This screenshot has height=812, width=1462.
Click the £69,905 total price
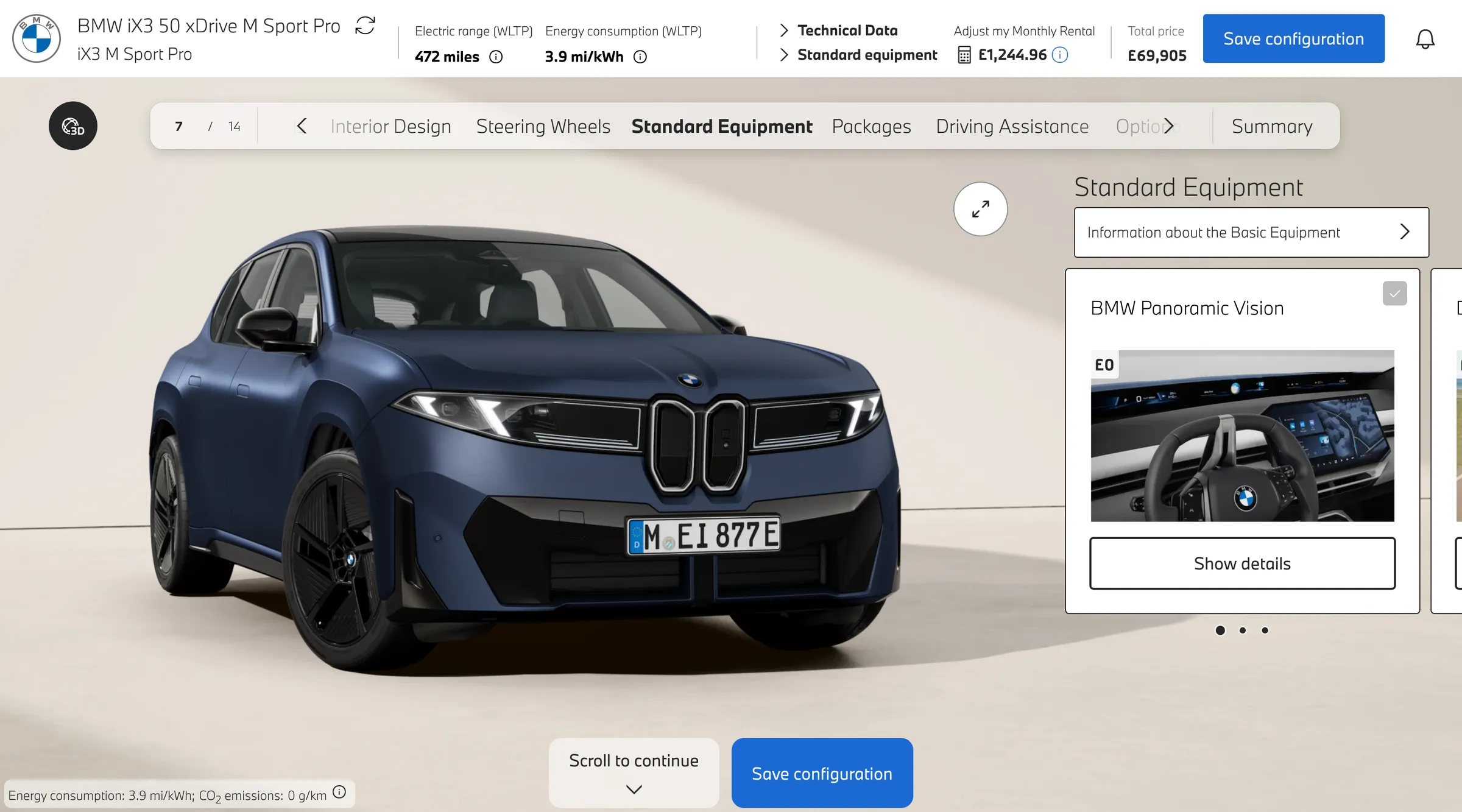(x=1157, y=55)
